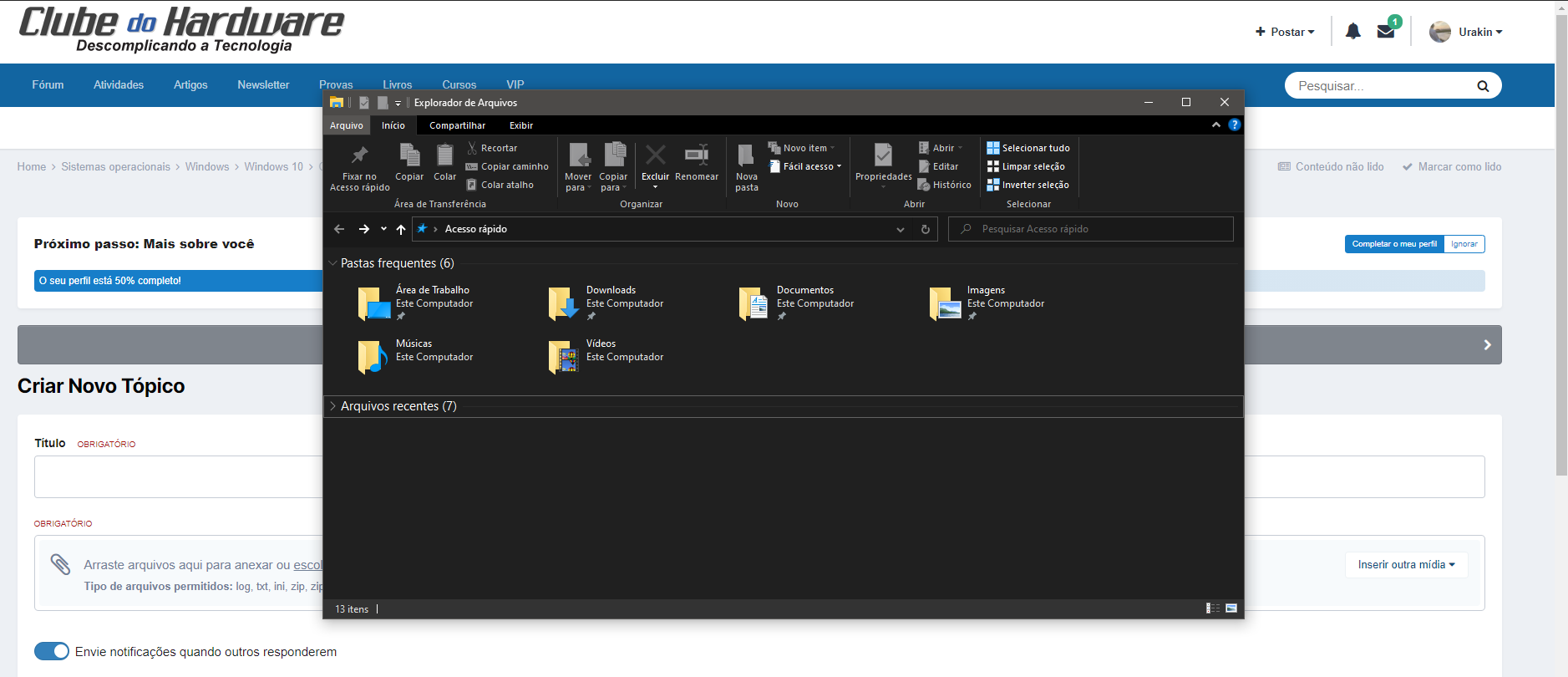Click Fixar no Acesso rápido pin icon
Image resolution: width=1568 pixels, height=677 pixels.
click(359, 155)
